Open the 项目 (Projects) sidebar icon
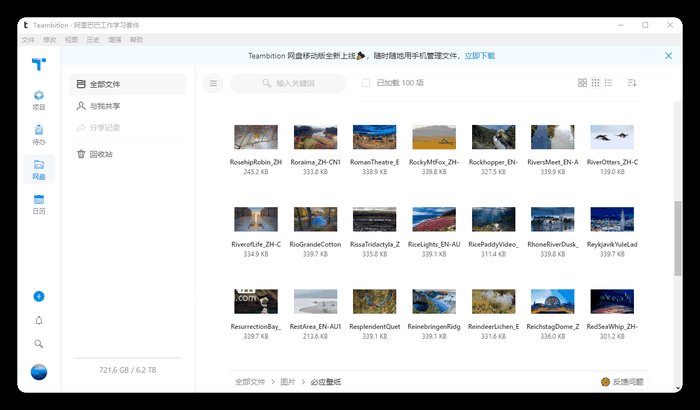This screenshot has width=700, height=410. pos(39,100)
